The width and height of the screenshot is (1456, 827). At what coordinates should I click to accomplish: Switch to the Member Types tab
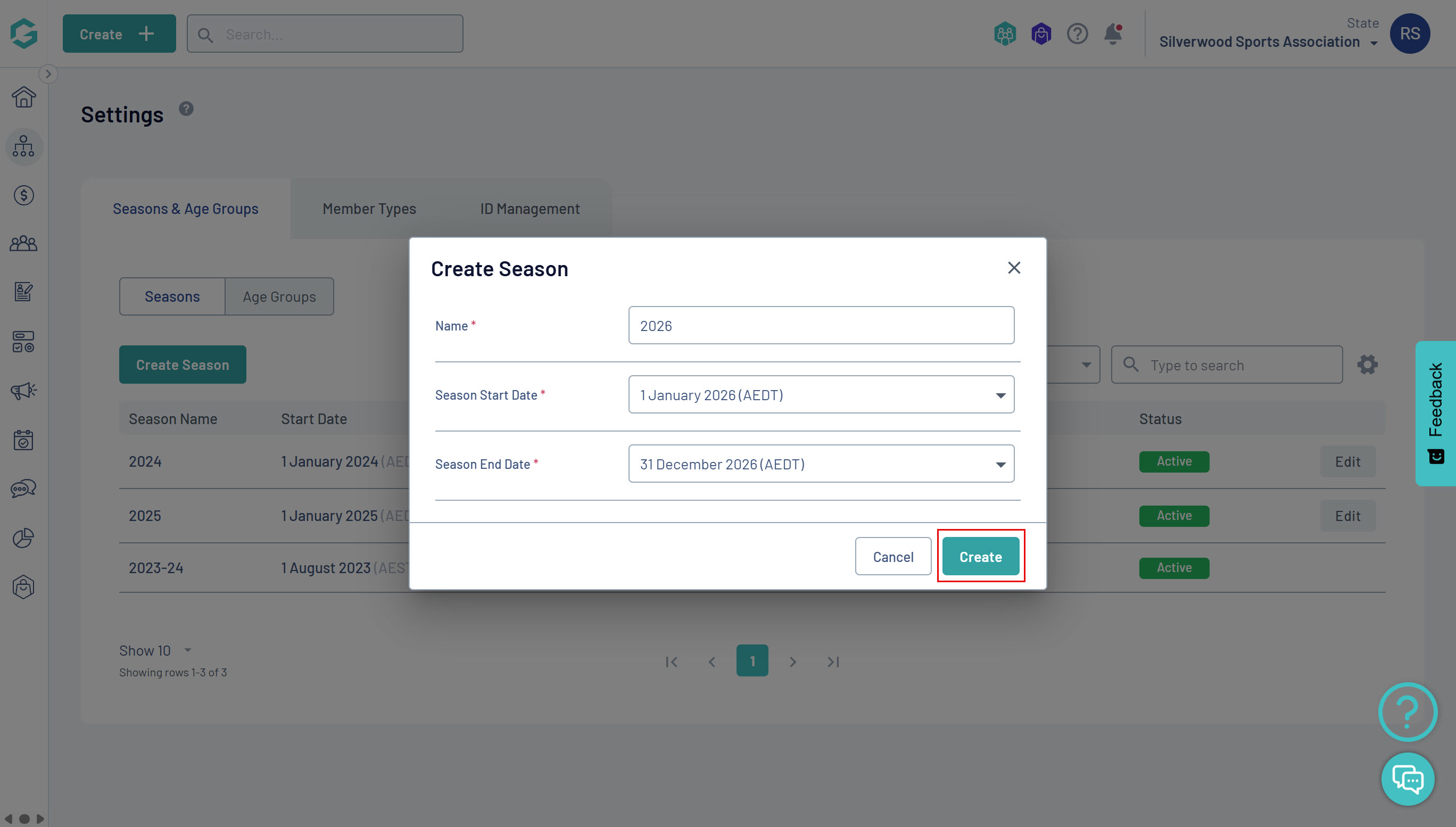[x=369, y=209]
